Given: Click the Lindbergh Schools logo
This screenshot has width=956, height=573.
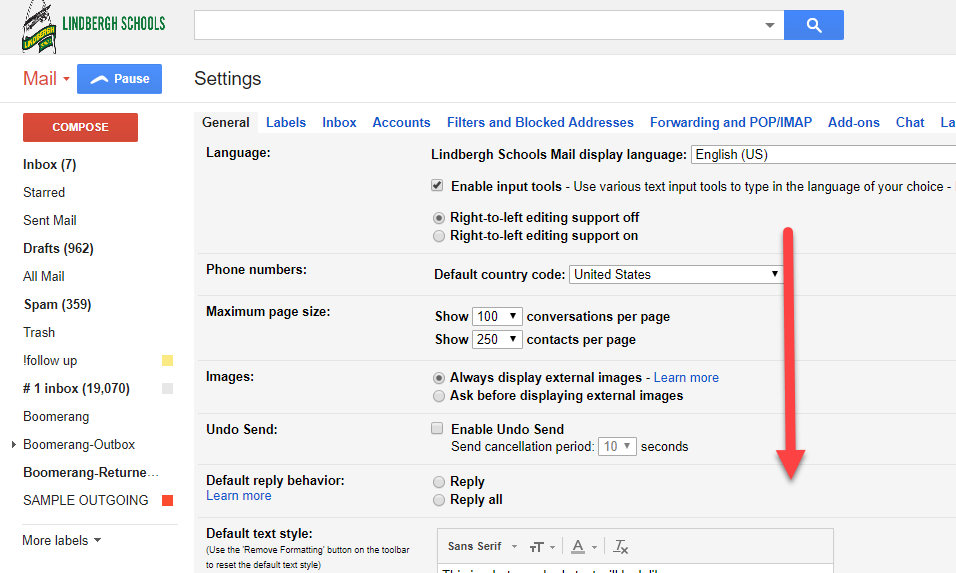Looking at the screenshot, I should [94, 27].
